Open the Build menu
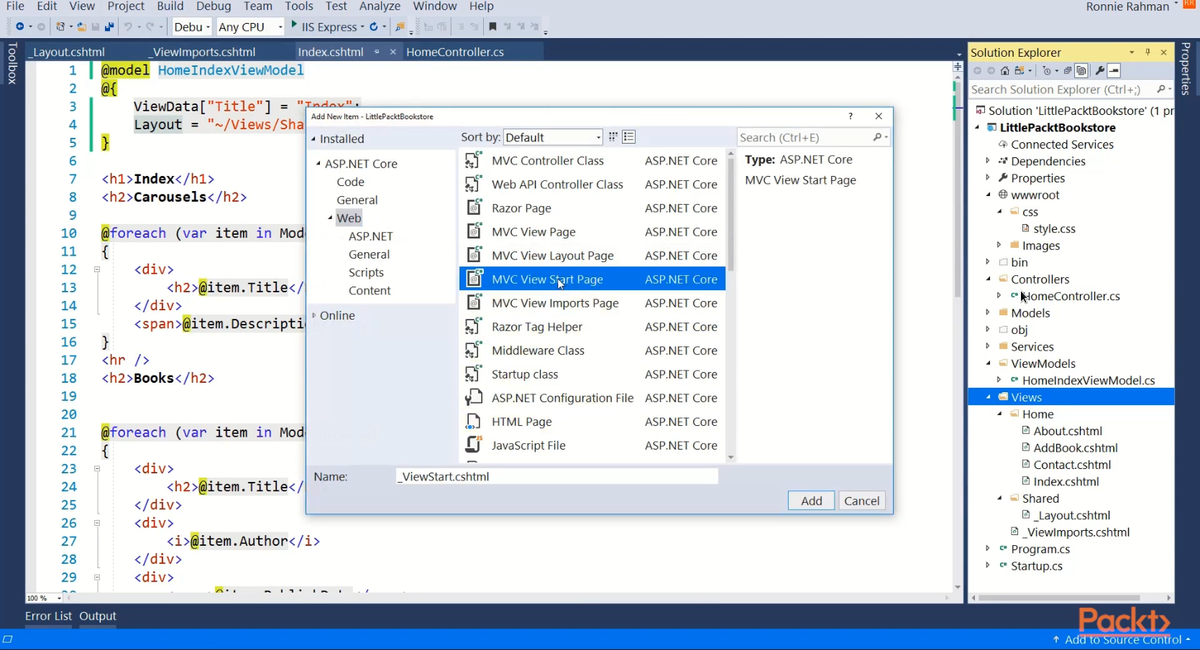This screenshot has height=650, width=1200. pyautogui.click(x=170, y=6)
